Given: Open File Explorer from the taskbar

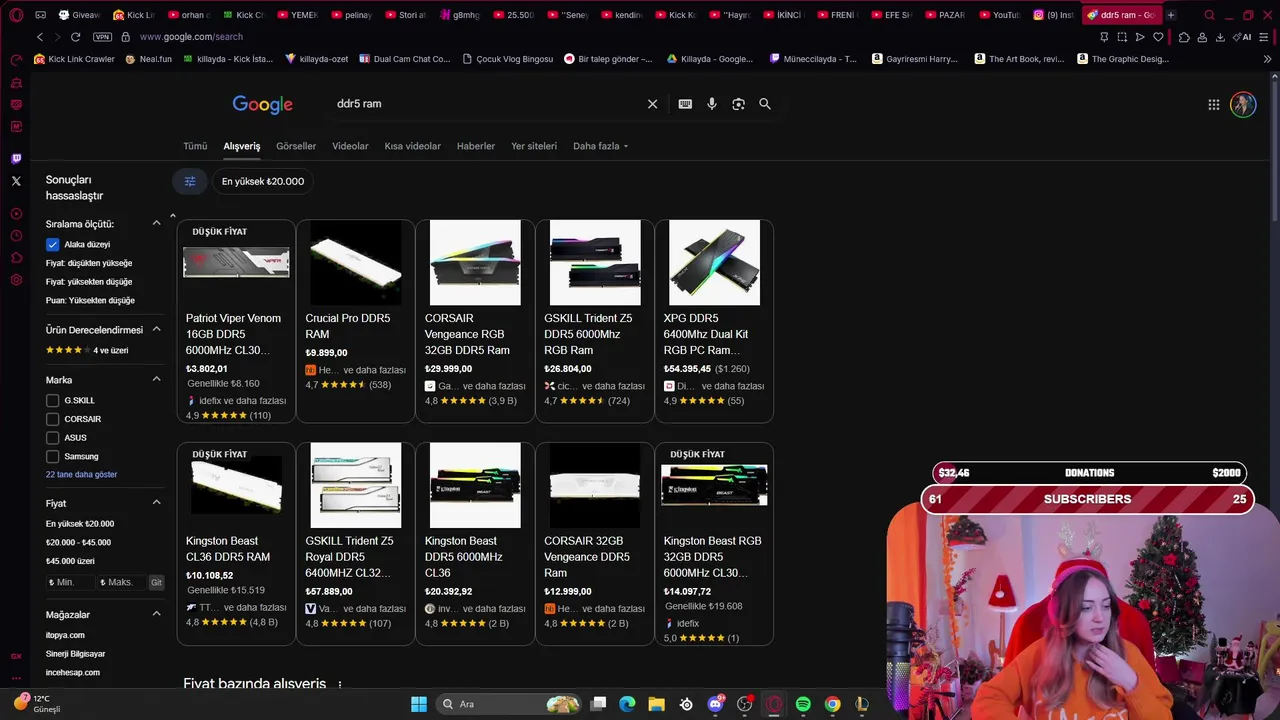Looking at the screenshot, I should (x=657, y=704).
